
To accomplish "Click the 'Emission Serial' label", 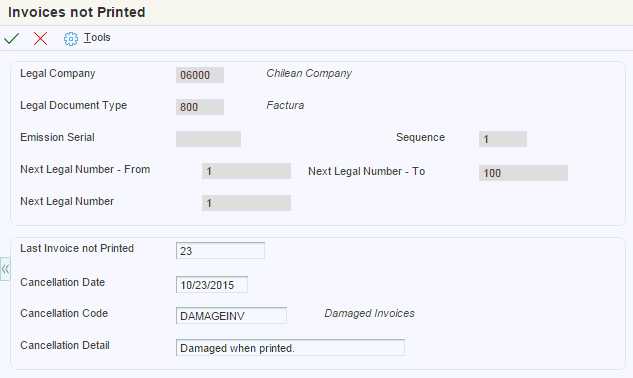I will [x=57, y=137].
